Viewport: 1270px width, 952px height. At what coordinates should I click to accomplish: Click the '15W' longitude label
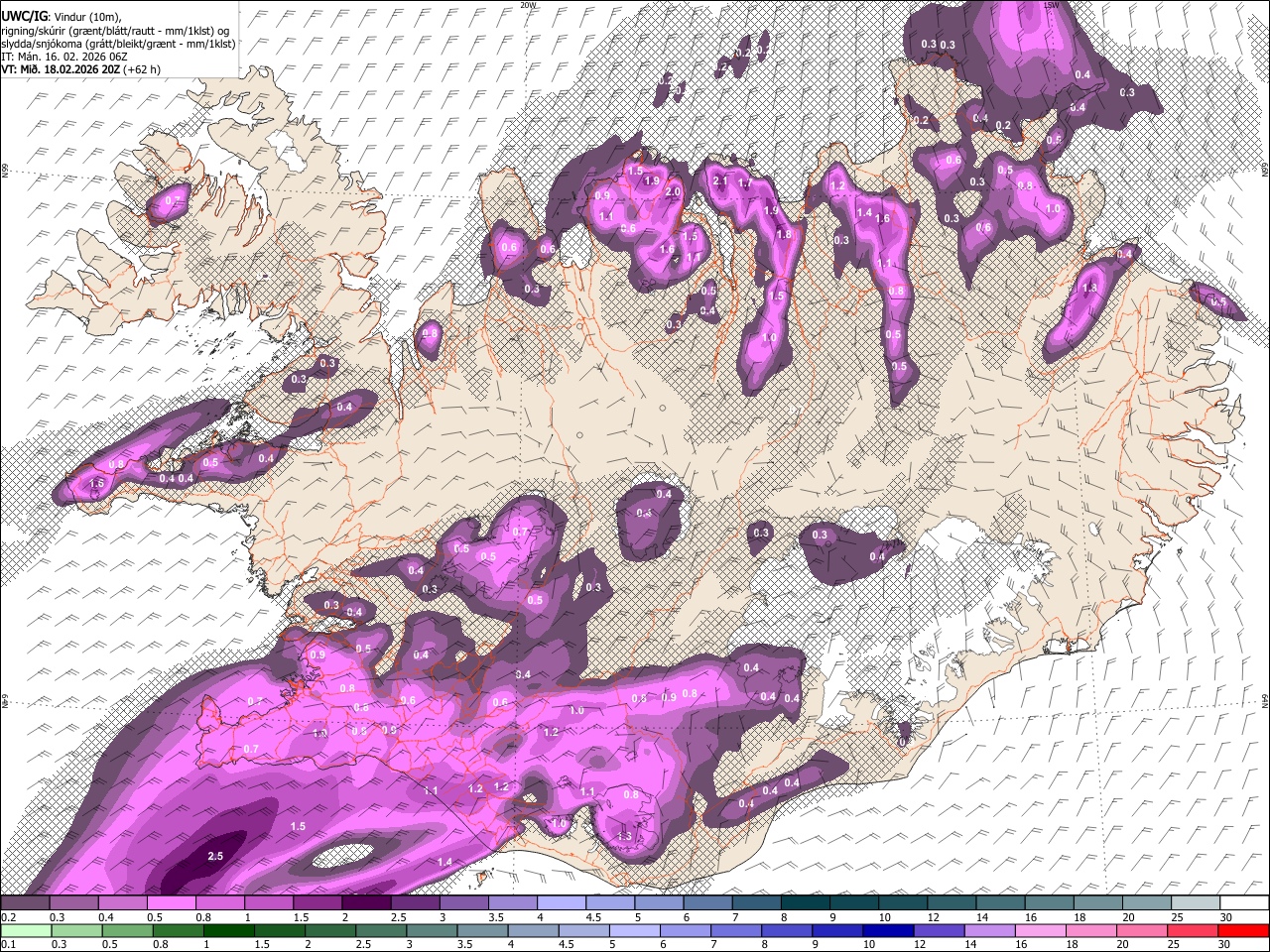1052,5
